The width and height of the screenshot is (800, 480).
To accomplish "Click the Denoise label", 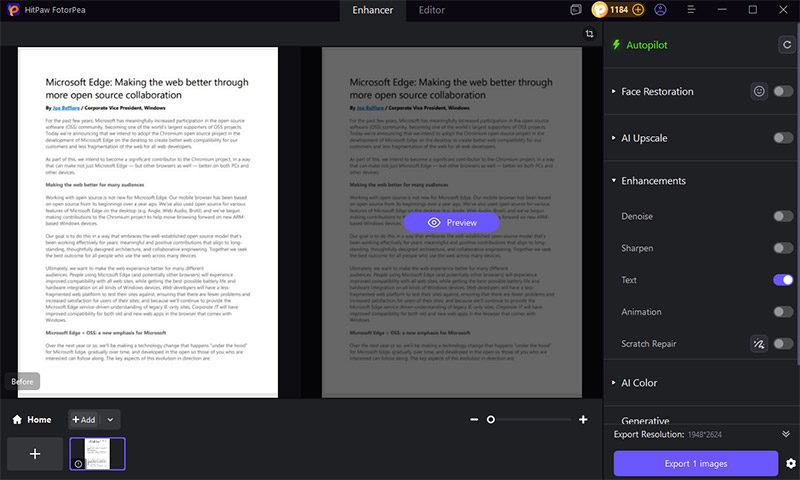I will tap(637, 216).
